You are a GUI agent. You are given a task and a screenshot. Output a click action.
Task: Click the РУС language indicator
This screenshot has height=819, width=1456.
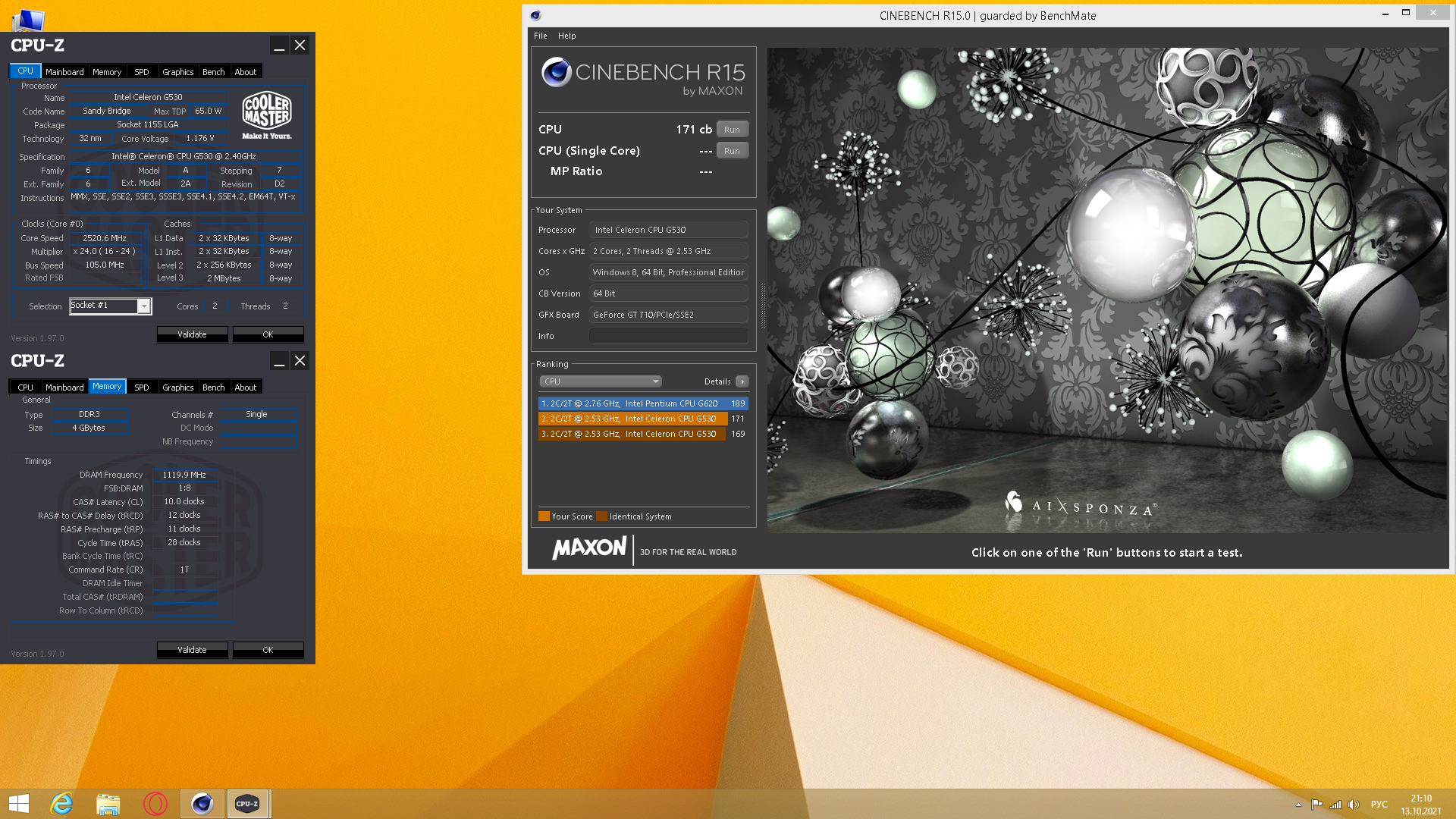[1379, 805]
